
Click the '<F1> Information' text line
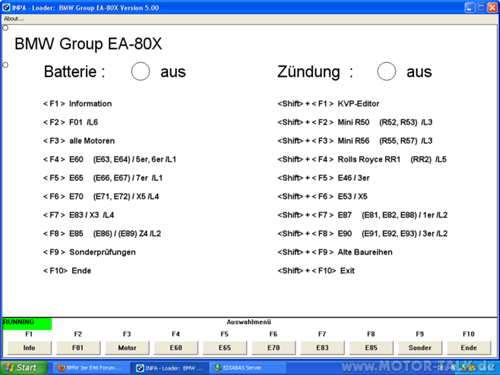[77, 104]
